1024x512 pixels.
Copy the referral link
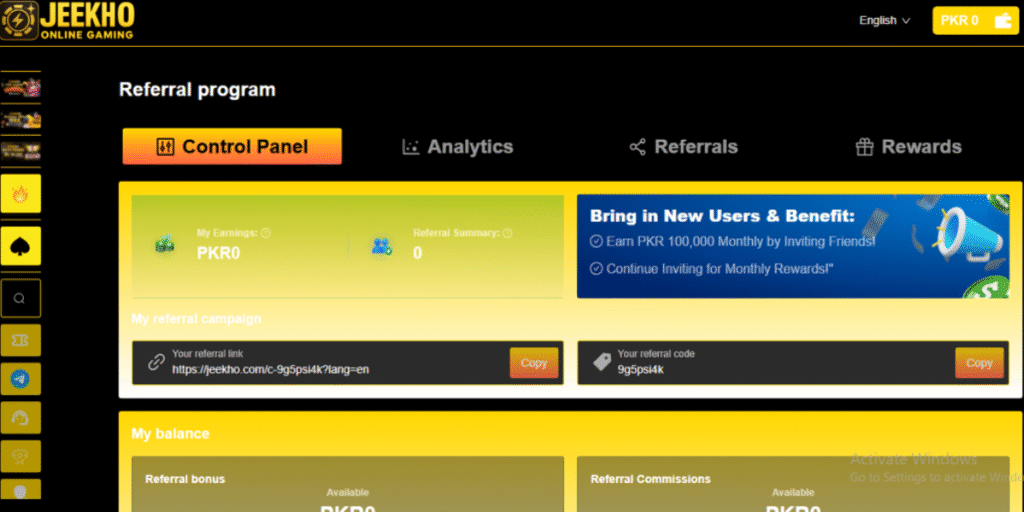[534, 362]
